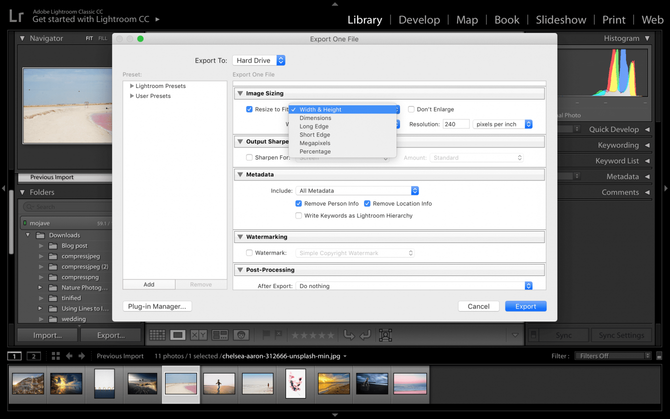670x419 pixels.
Task: Open People view face icon
Action: tap(241, 335)
